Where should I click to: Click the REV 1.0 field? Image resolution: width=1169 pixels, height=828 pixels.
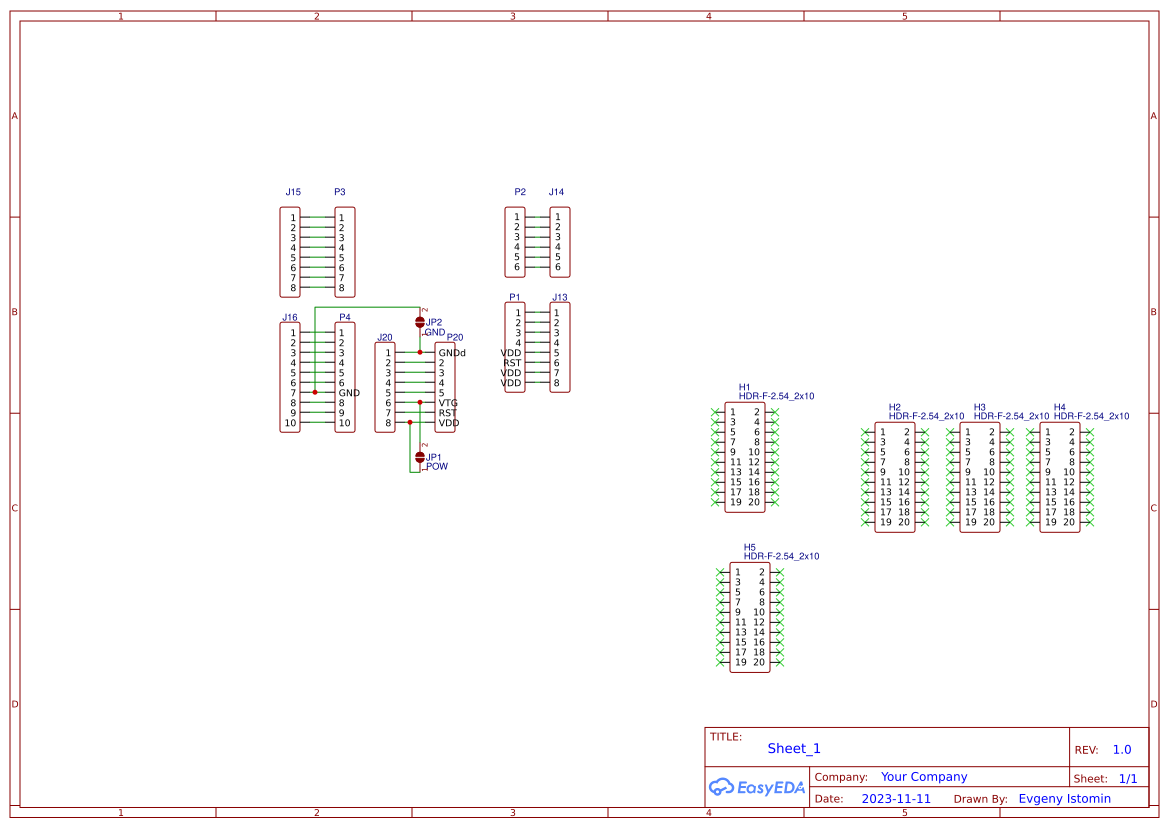[1121, 749]
